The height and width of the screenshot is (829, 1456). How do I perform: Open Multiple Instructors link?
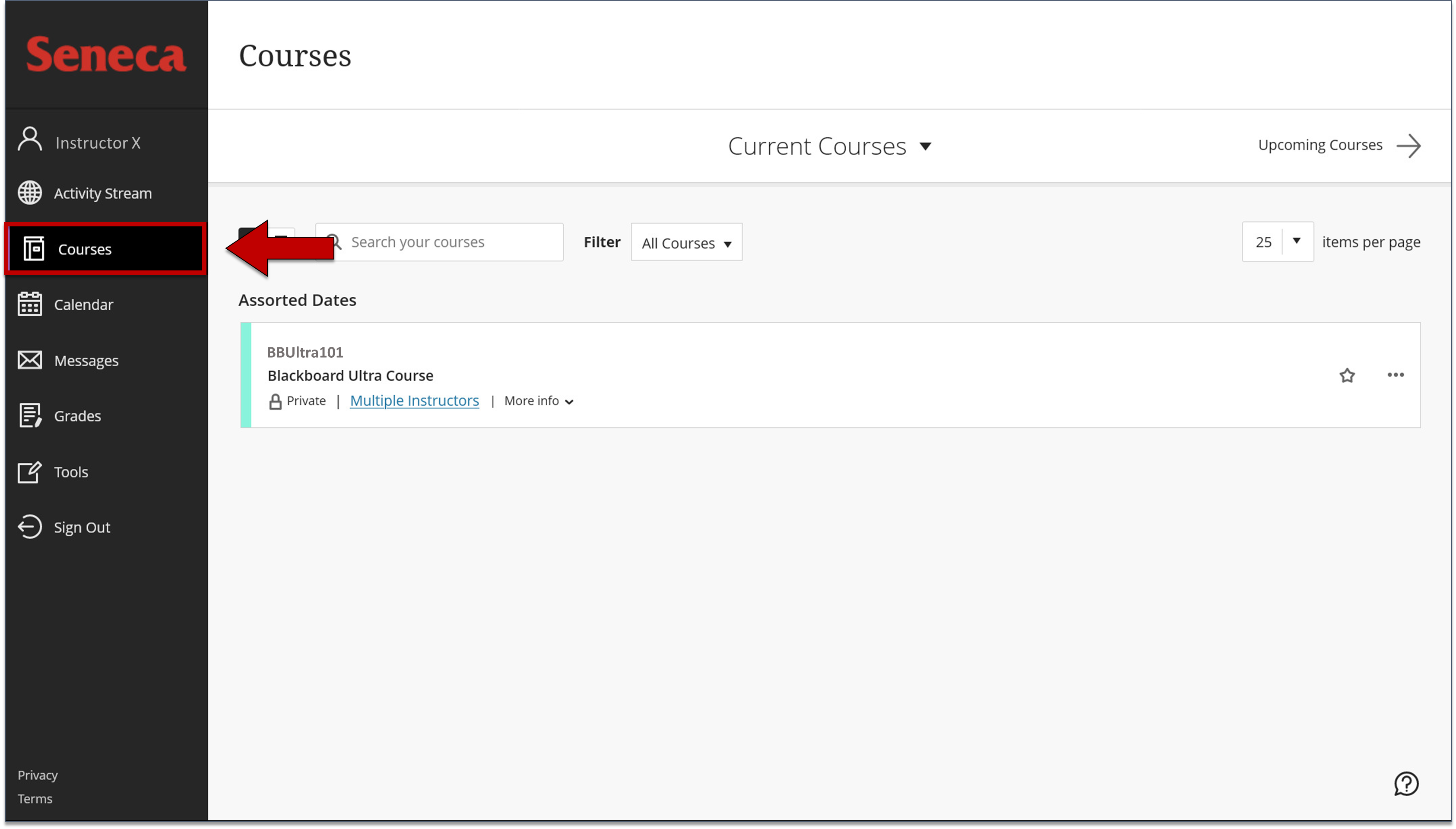(x=414, y=400)
